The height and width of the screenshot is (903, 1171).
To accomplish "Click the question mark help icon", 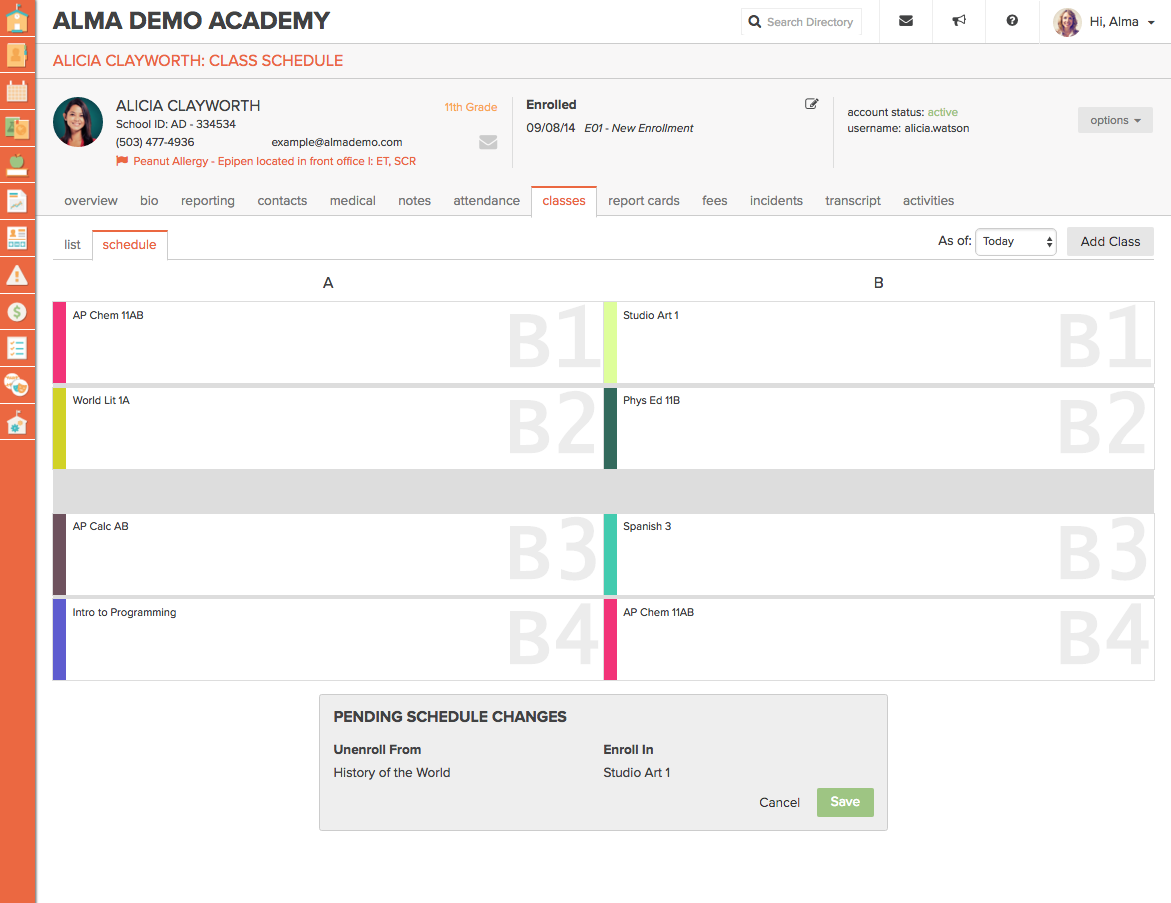I will tap(1012, 21).
